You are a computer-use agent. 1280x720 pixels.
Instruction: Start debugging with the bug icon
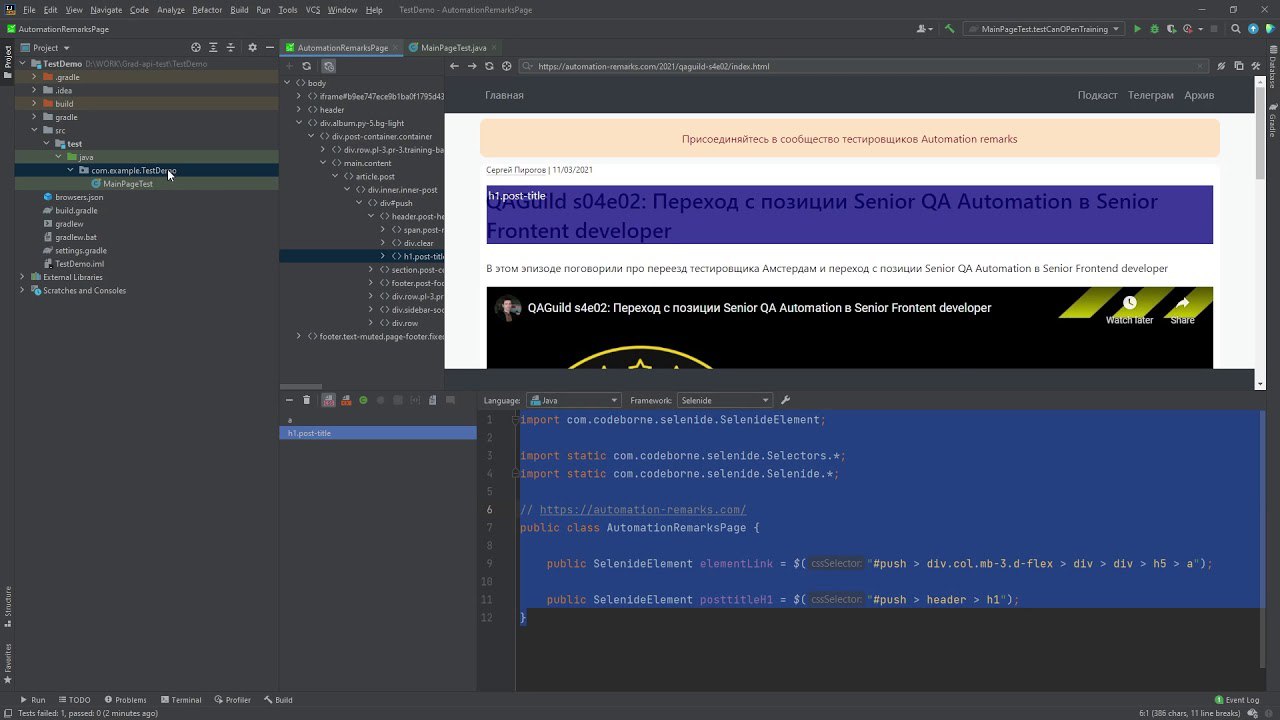pos(1154,29)
